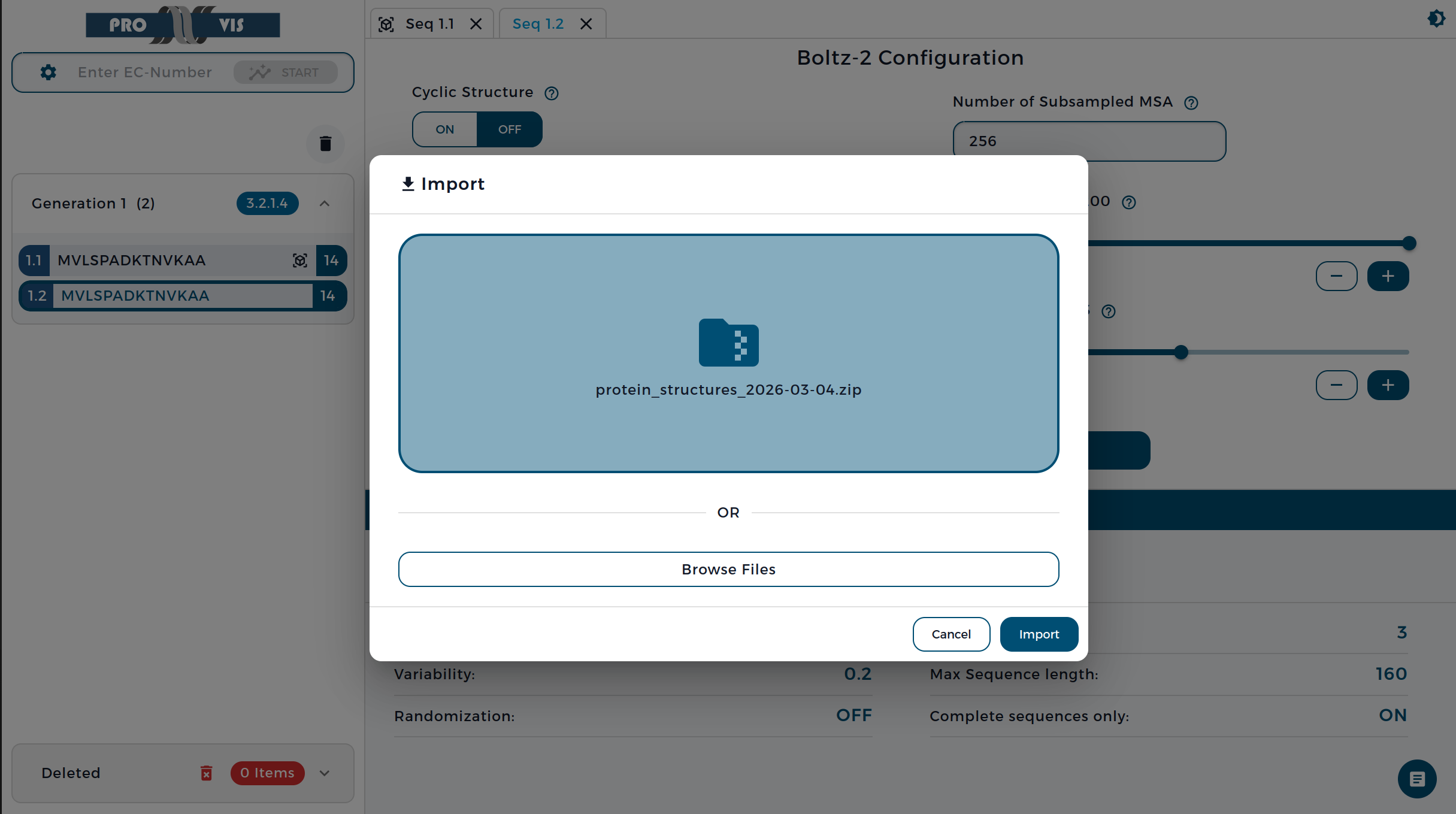Image resolution: width=1456 pixels, height=814 pixels.
Task: Click the upper minus stepper button
Action: click(1336, 276)
